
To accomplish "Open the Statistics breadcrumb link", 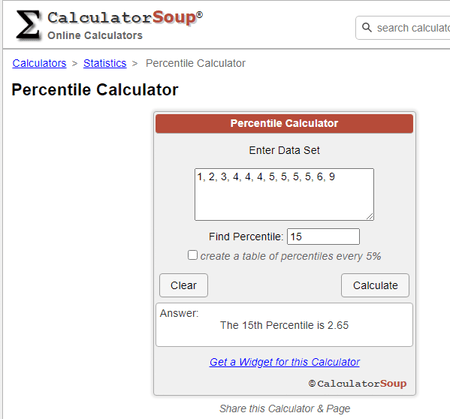I will pos(105,63).
